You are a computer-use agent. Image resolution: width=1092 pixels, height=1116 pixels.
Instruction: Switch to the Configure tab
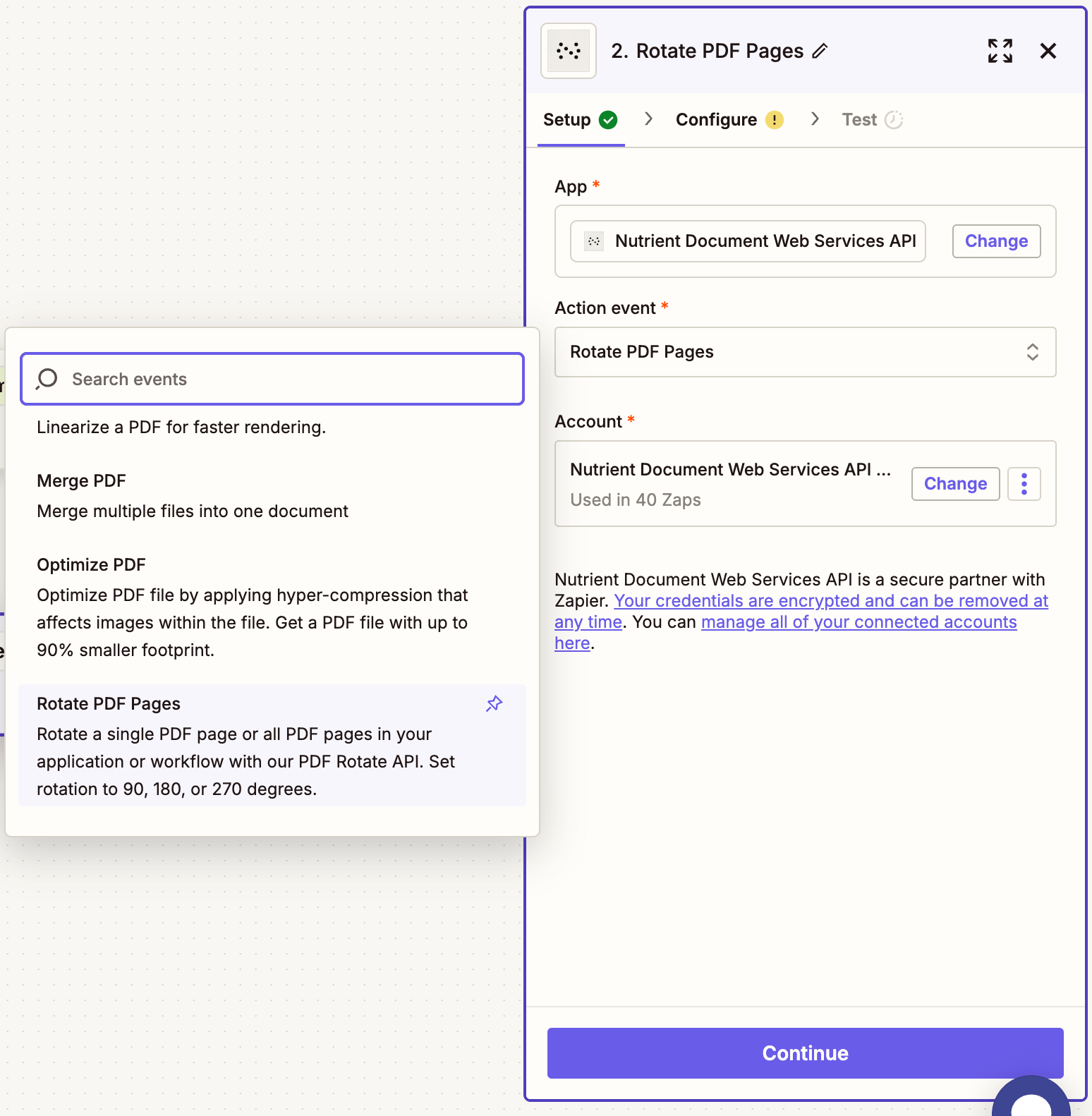click(x=717, y=119)
